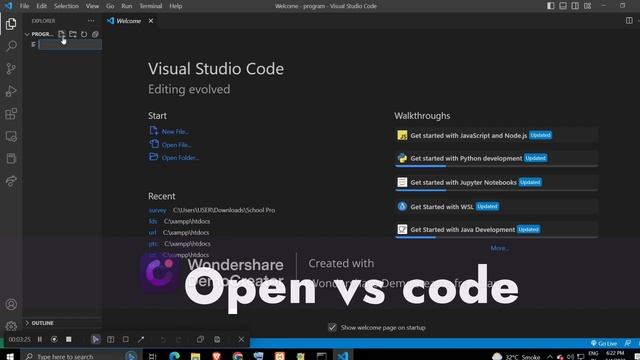
Task: Open the Go menu
Action: pos(110,6)
